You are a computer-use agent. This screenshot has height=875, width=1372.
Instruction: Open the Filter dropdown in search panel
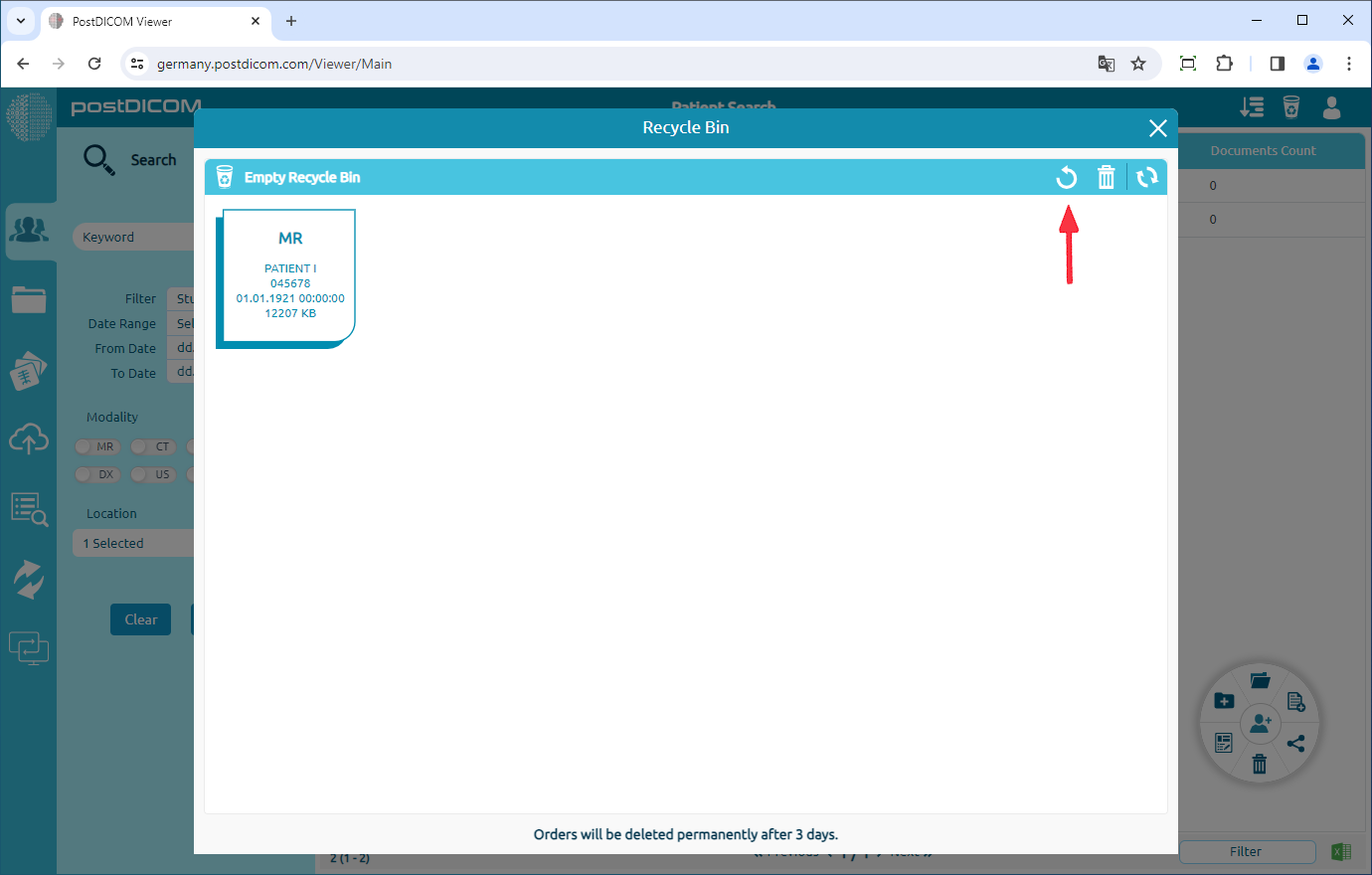pyautogui.click(x=184, y=297)
